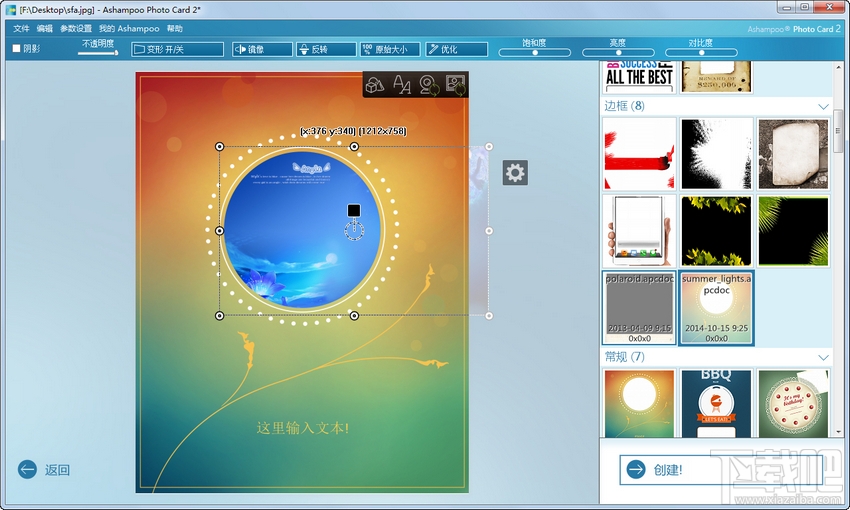Click the rotate handle on the photo

[354, 230]
